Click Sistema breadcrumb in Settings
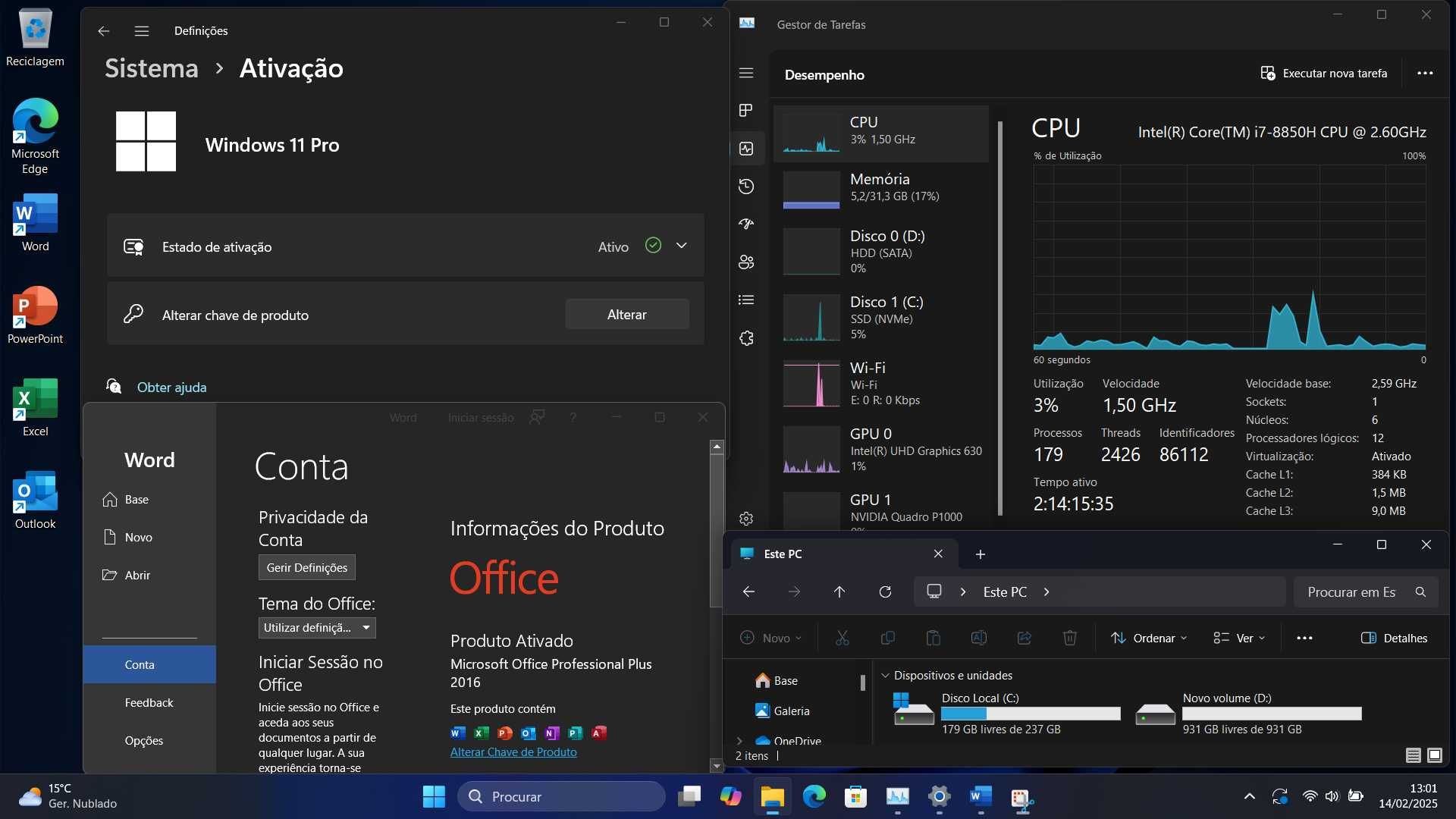 152,68
